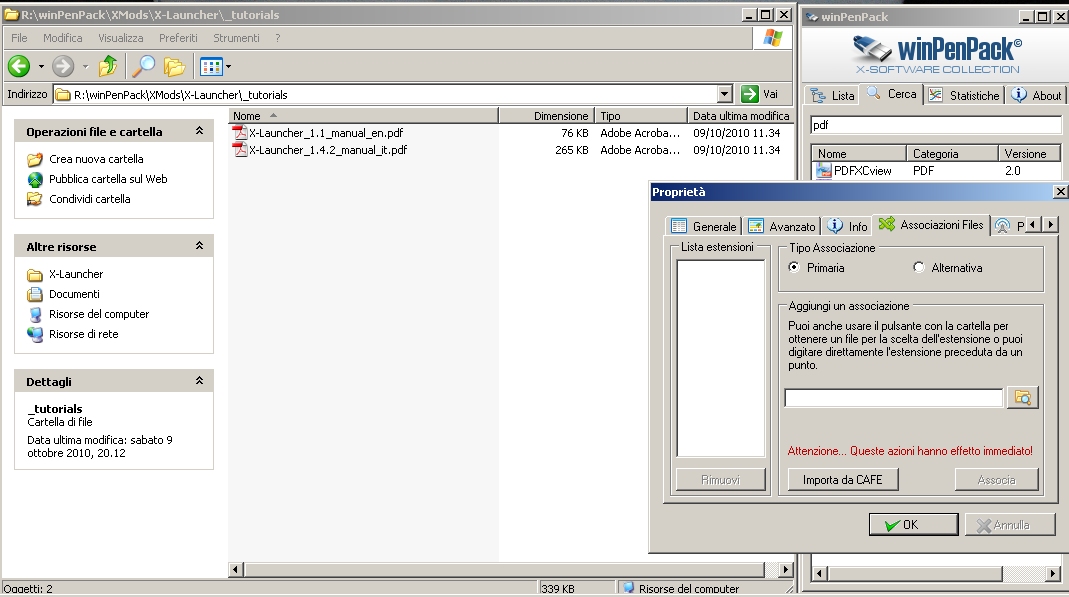Viewport: 1069px width, 597px height.
Task: Open the ? help menu
Action: pyautogui.click(x=277, y=38)
